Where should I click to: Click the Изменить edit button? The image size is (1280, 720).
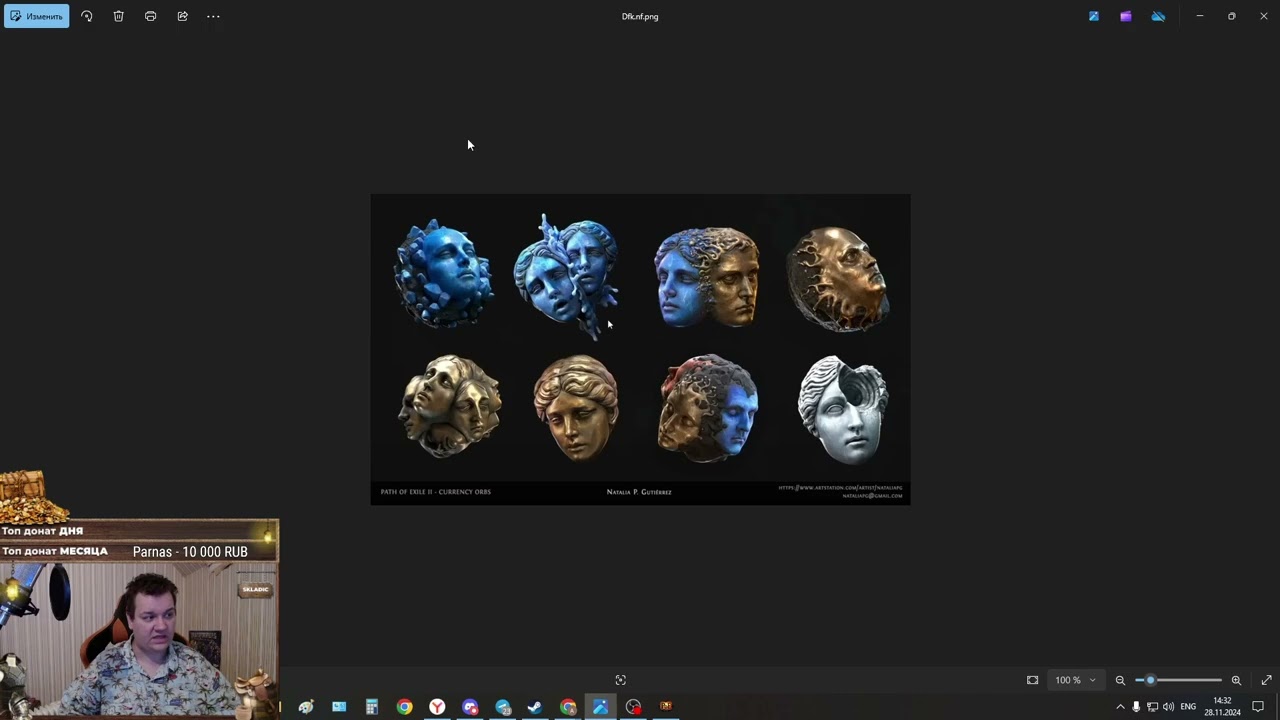coord(37,16)
